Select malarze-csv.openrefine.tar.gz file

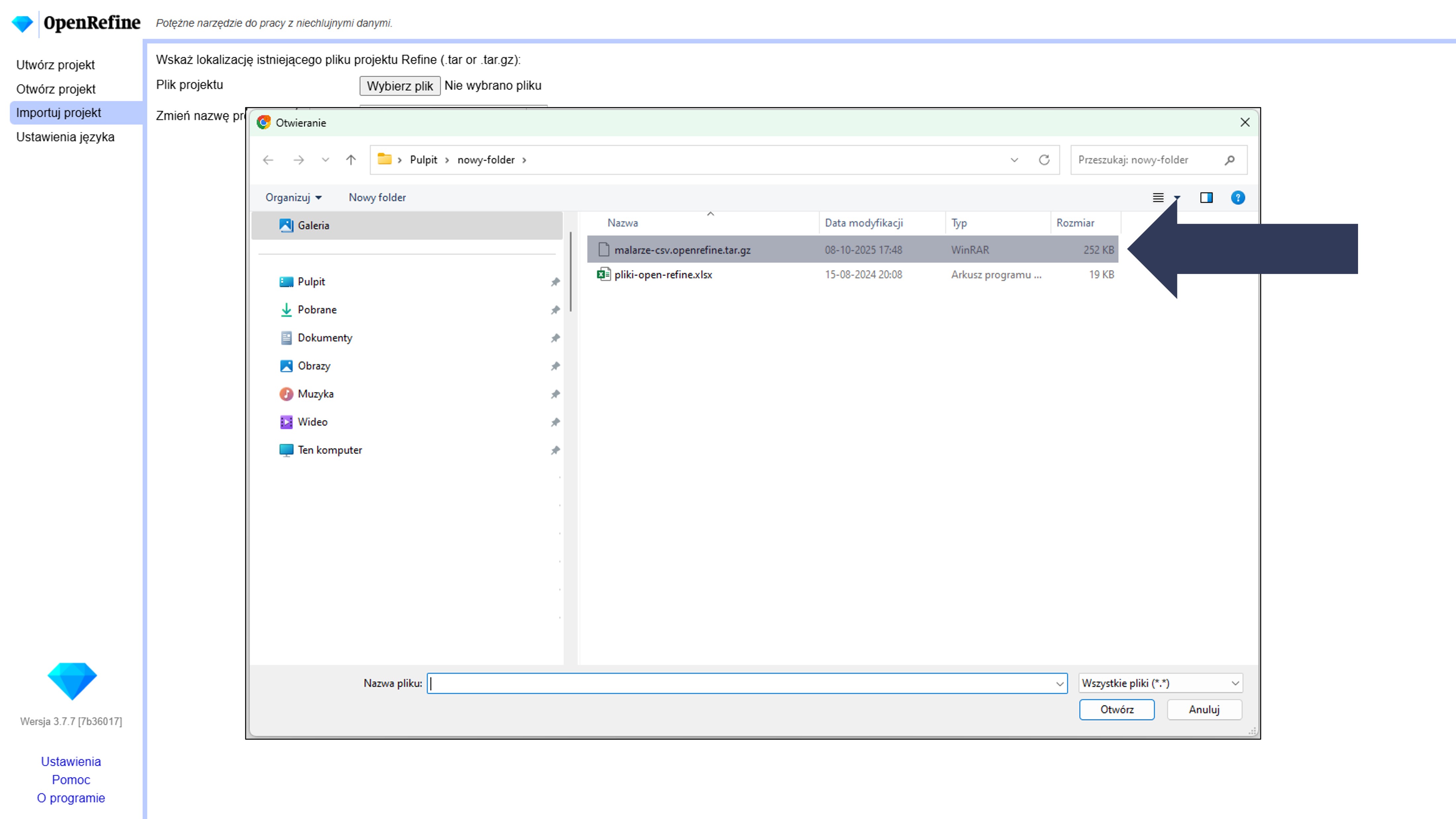(x=682, y=250)
